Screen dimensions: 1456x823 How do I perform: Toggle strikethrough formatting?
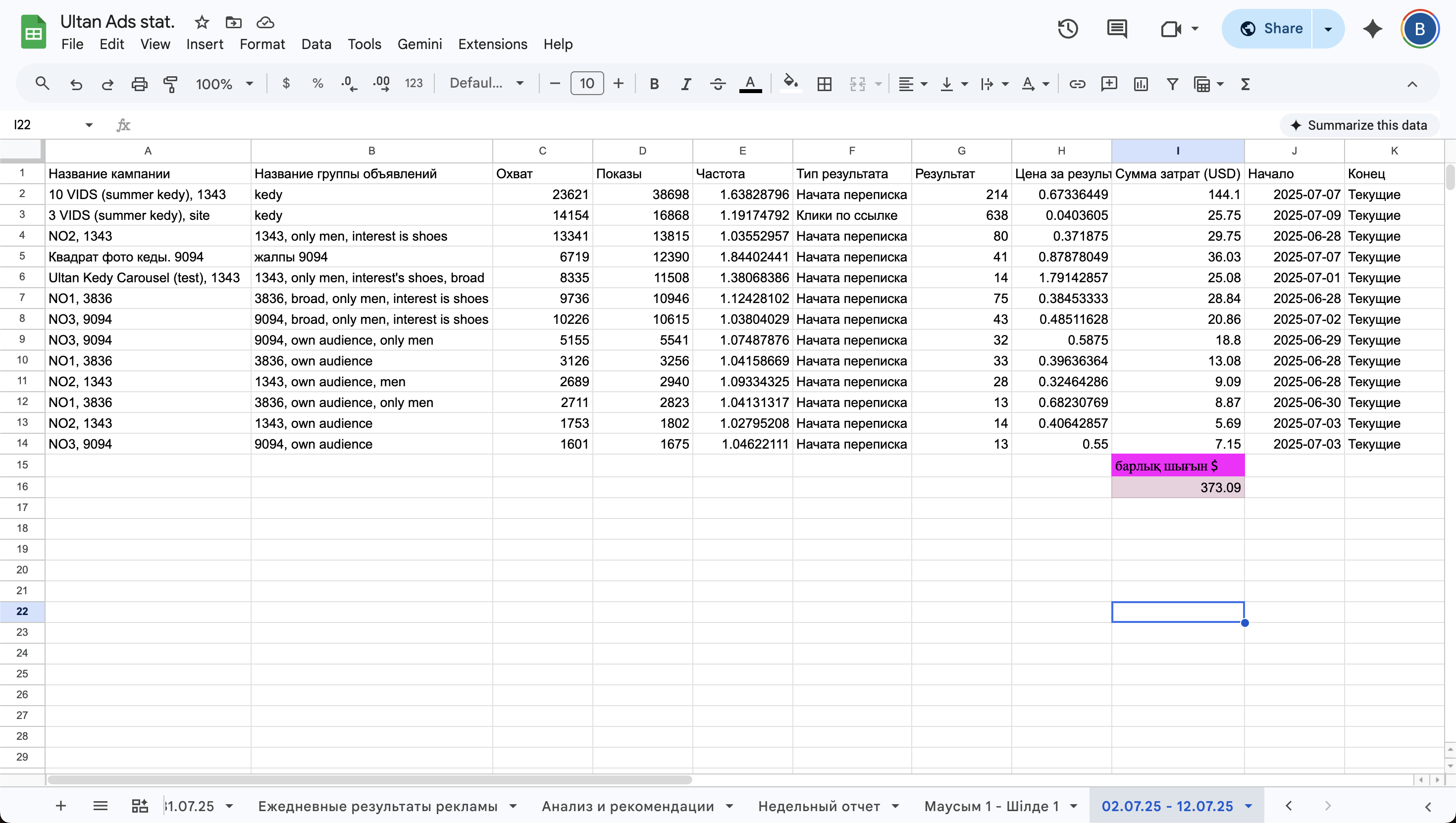pos(718,84)
